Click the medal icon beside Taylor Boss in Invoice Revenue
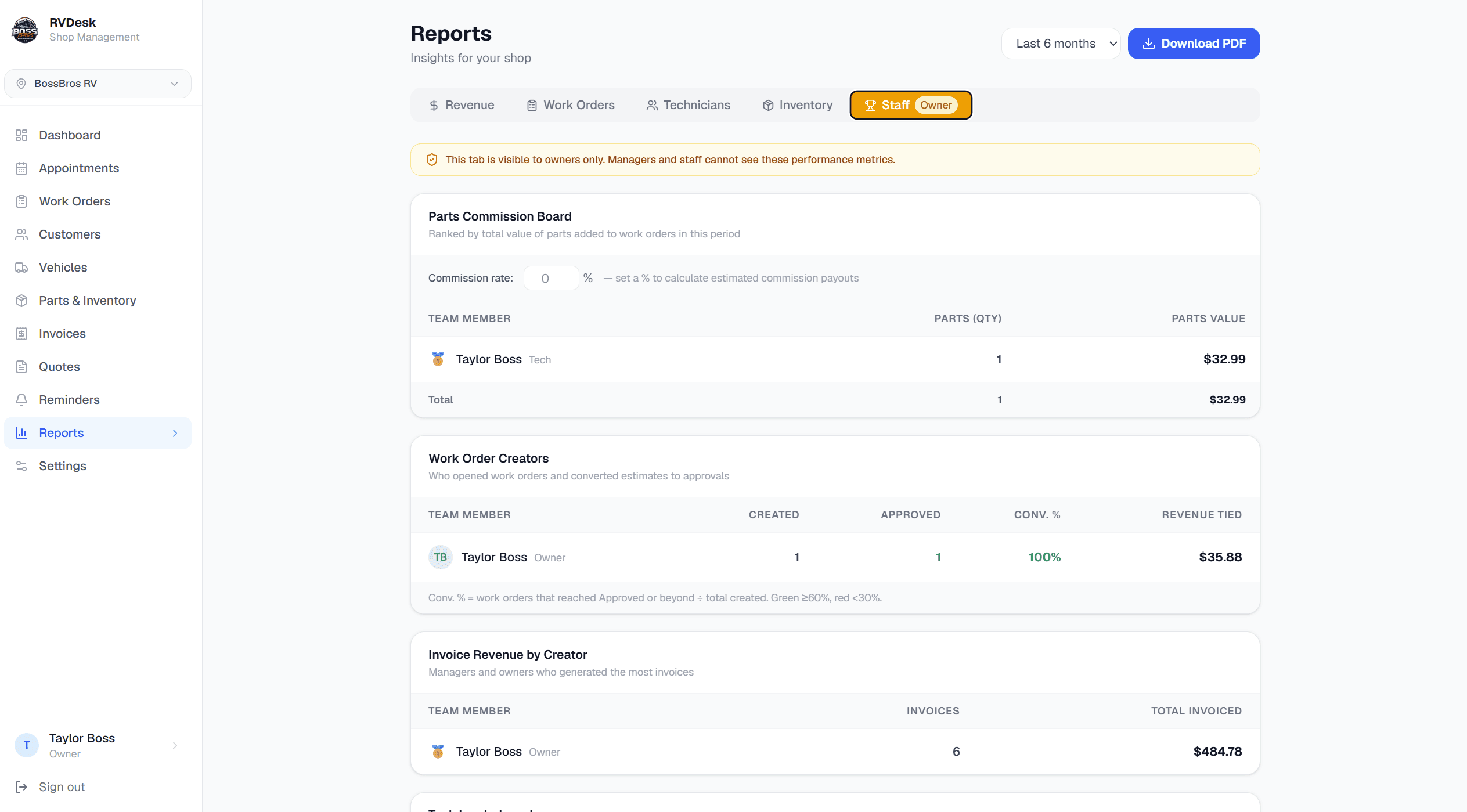Viewport: 1467px width, 812px height. [438, 752]
